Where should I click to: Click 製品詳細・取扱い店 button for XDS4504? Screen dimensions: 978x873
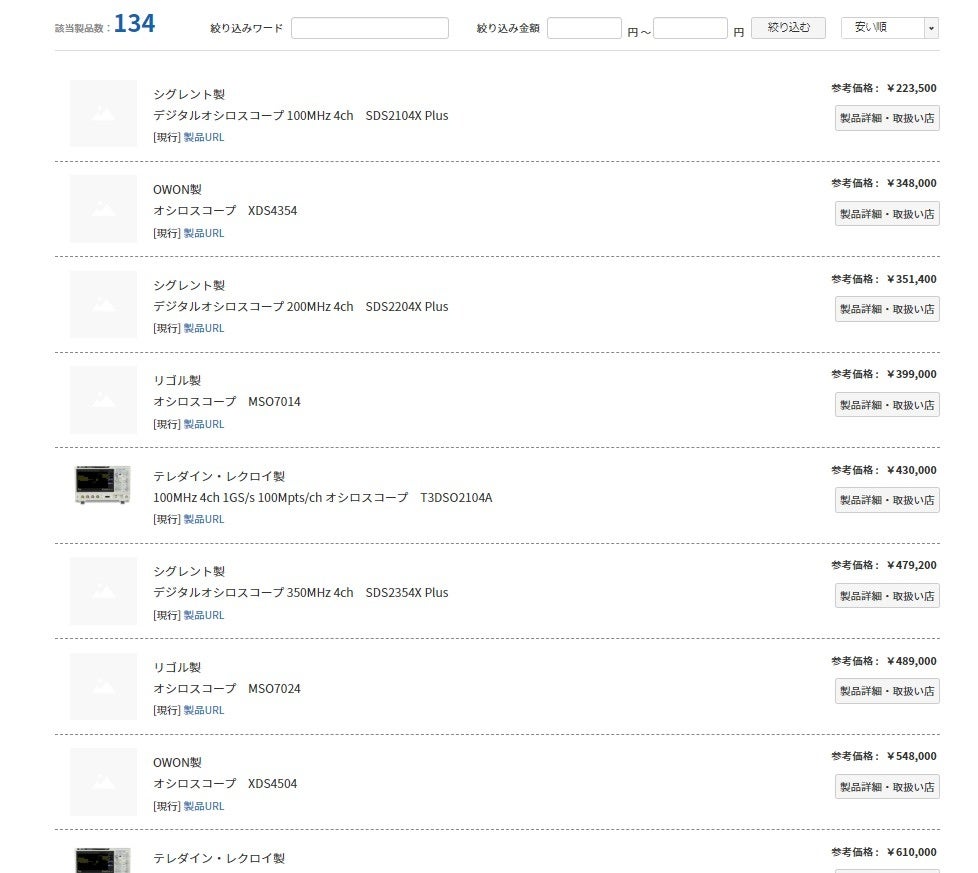click(x=887, y=786)
